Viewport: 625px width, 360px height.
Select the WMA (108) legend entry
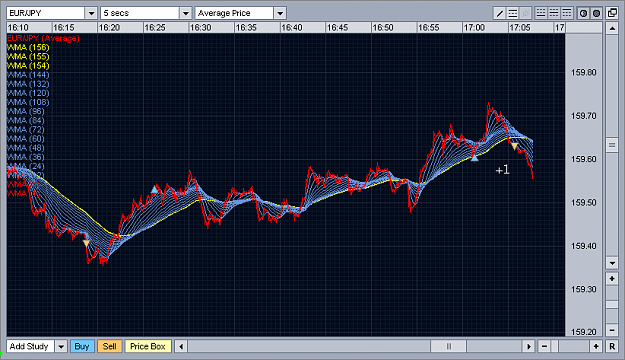pyautogui.click(x=28, y=102)
